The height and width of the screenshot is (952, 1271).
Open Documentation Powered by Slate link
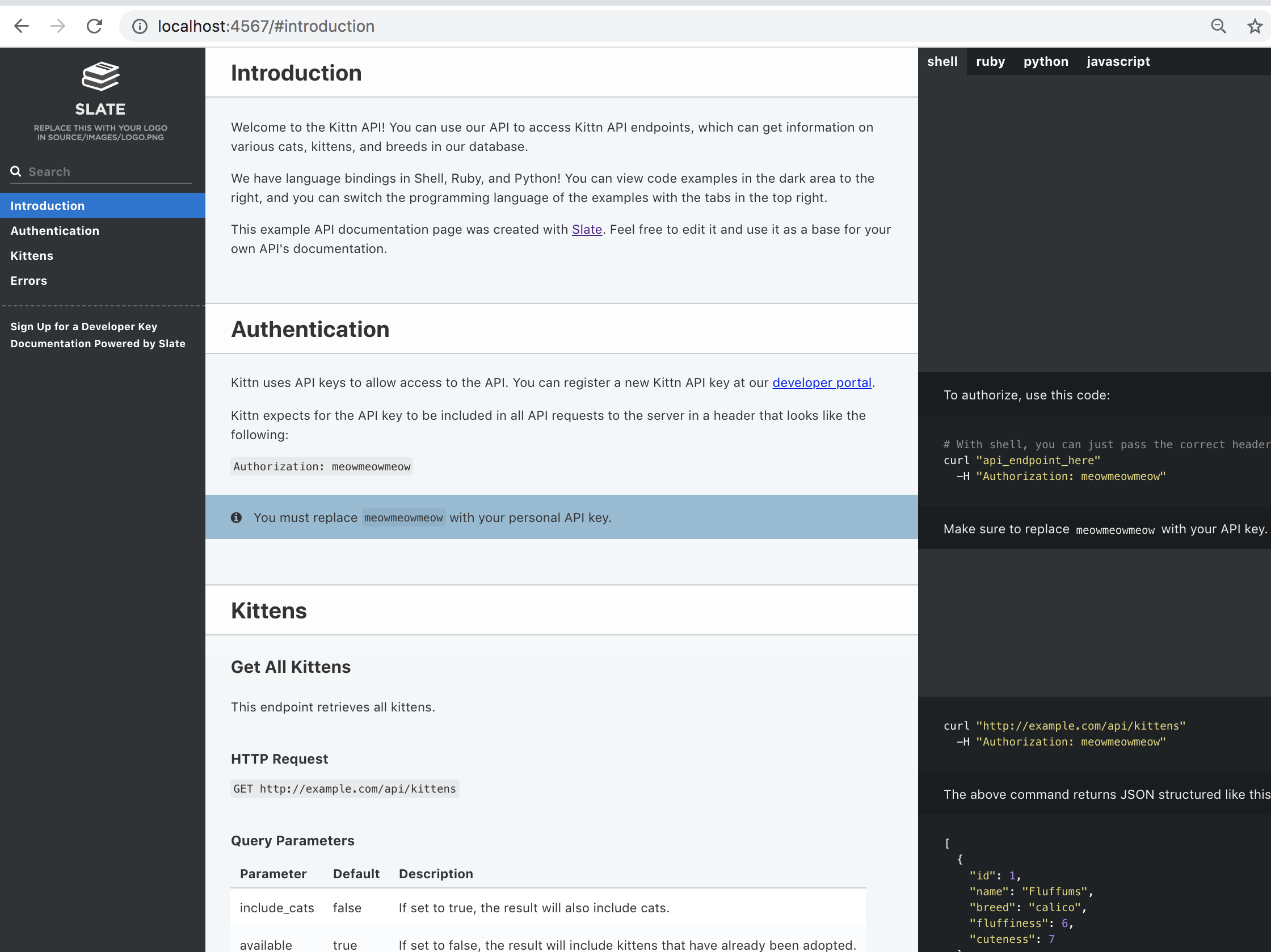click(x=98, y=344)
